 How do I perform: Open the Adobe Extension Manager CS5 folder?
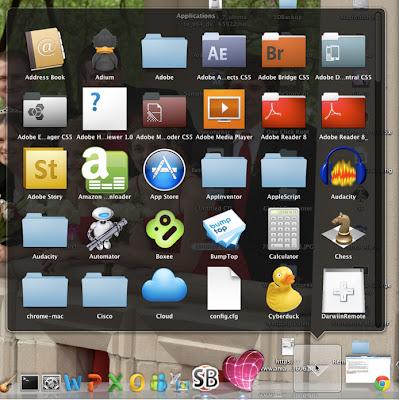[45, 110]
